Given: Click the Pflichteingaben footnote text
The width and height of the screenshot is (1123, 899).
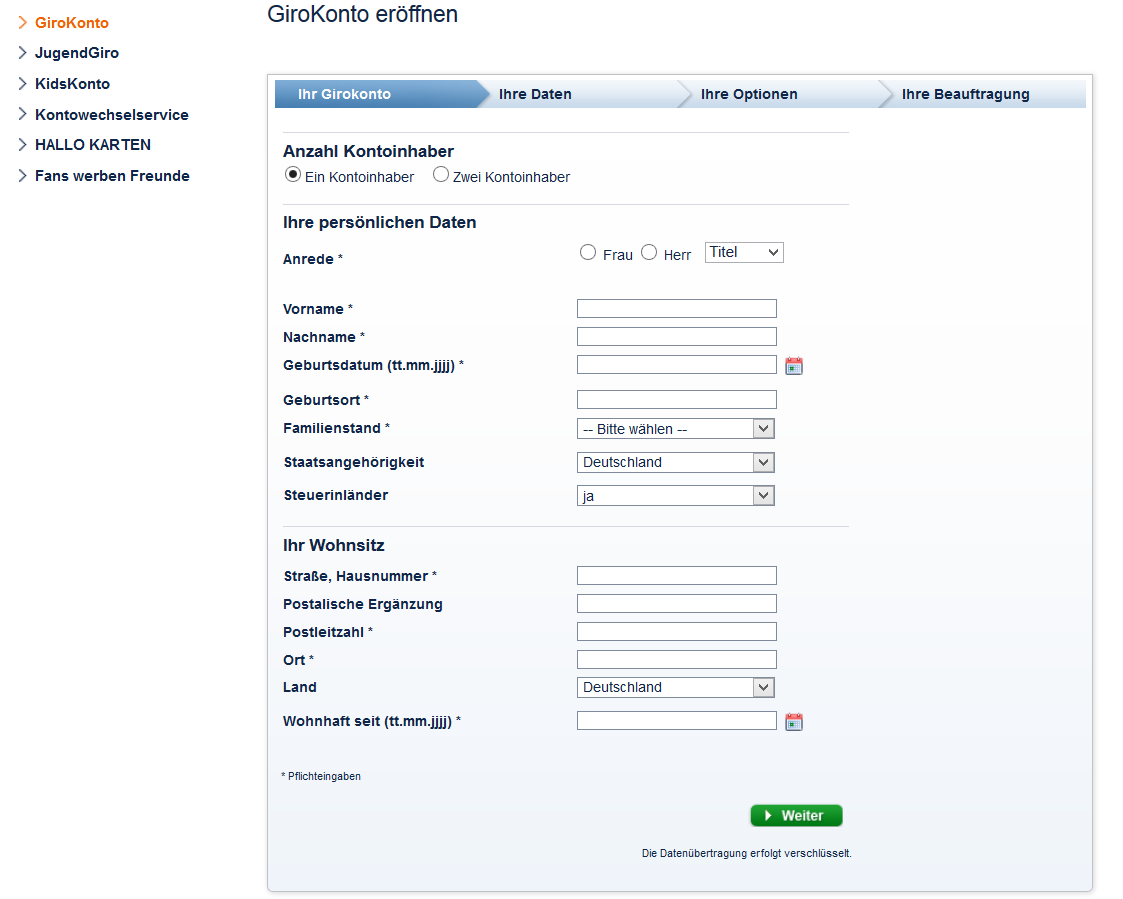Looking at the screenshot, I should 321,777.
